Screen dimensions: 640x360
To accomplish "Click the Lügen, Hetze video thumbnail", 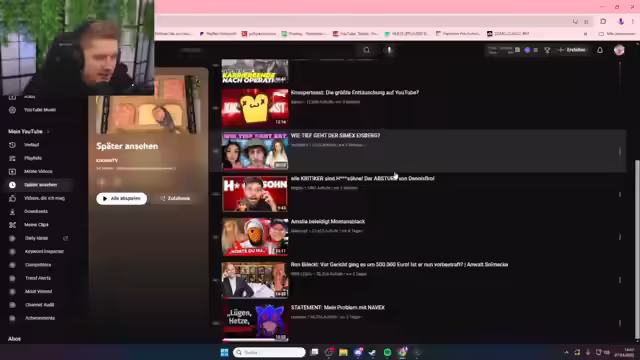I will click(255, 322).
